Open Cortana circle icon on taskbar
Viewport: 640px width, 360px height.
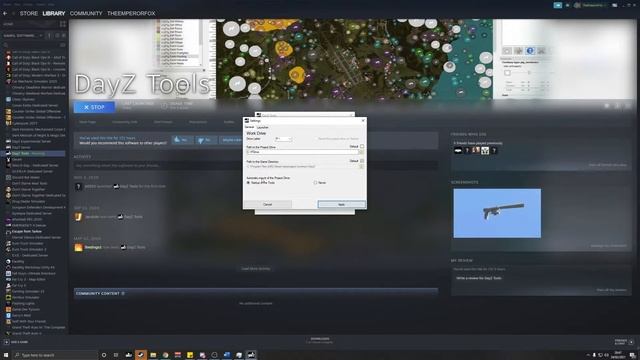point(104,355)
